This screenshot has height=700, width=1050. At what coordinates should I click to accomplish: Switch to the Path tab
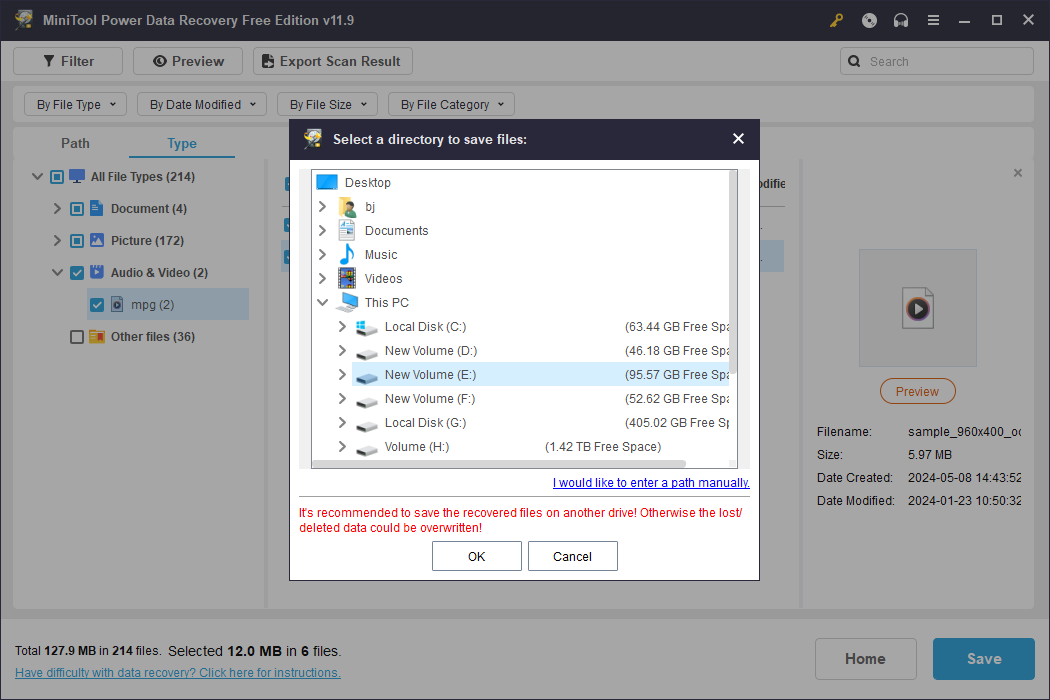[75, 143]
